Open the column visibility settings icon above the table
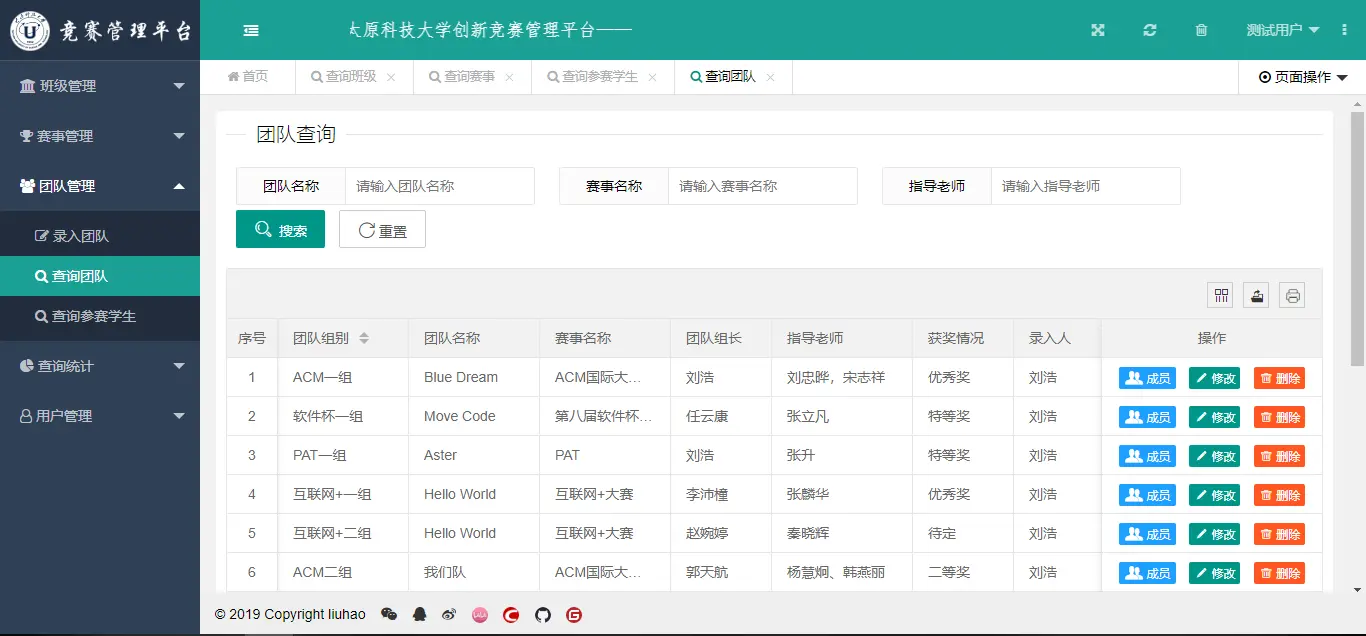 pos(1220,294)
